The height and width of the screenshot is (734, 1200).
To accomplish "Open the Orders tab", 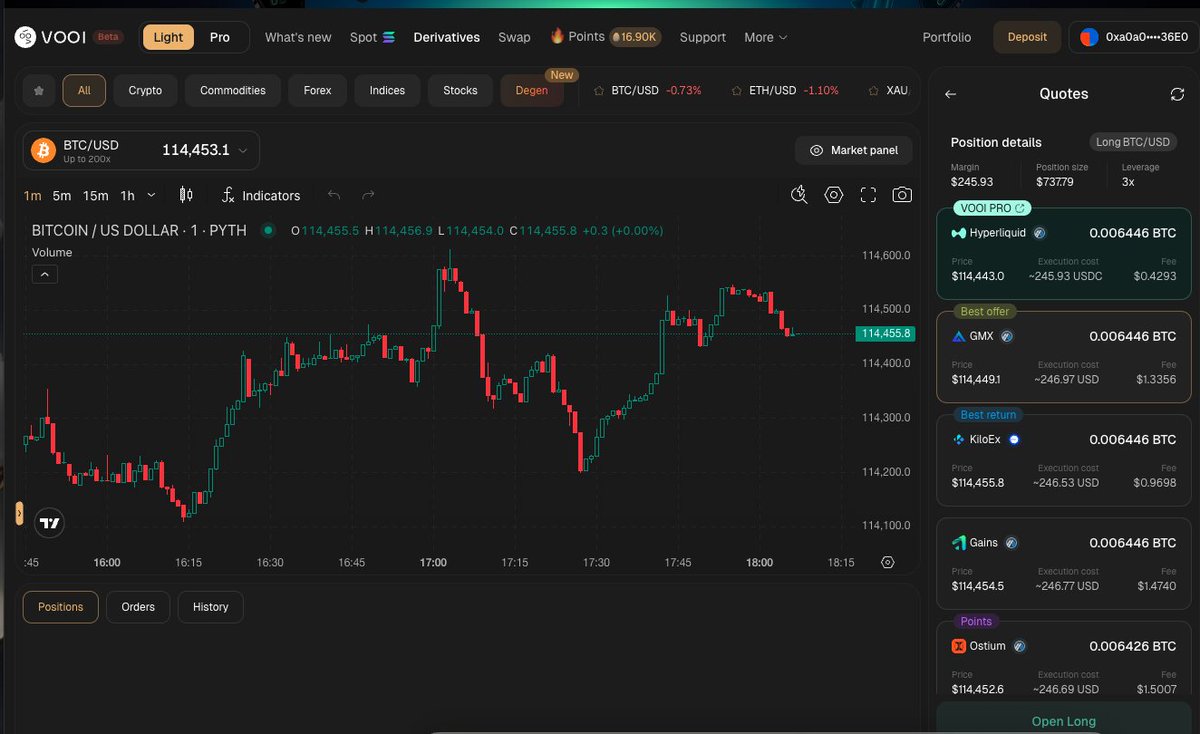I will (x=138, y=607).
